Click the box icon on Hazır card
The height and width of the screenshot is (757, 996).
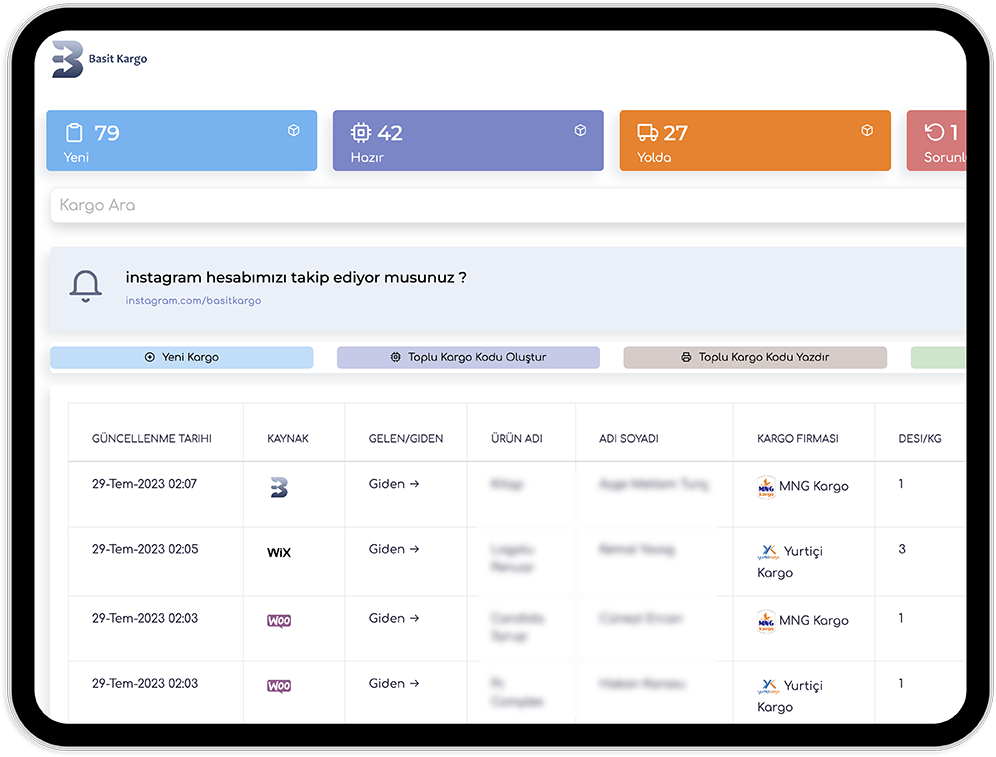(580, 130)
